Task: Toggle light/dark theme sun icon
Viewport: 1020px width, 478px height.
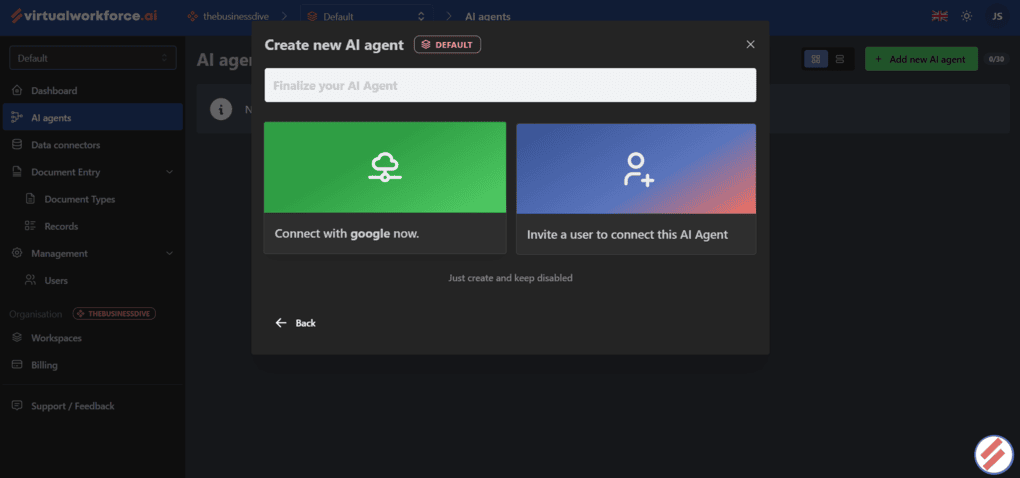Action: [967, 16]
